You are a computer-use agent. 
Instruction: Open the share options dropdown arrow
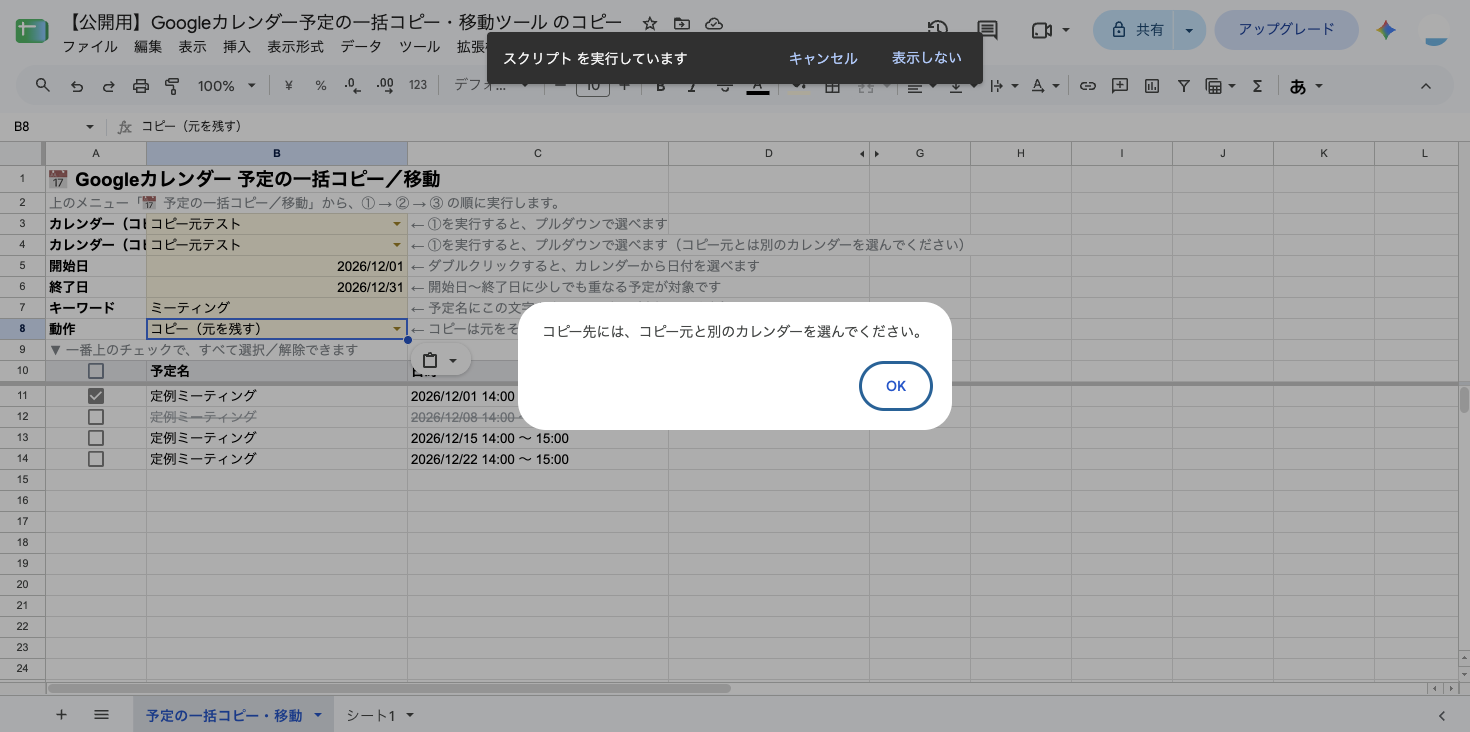pos(1189,30)
